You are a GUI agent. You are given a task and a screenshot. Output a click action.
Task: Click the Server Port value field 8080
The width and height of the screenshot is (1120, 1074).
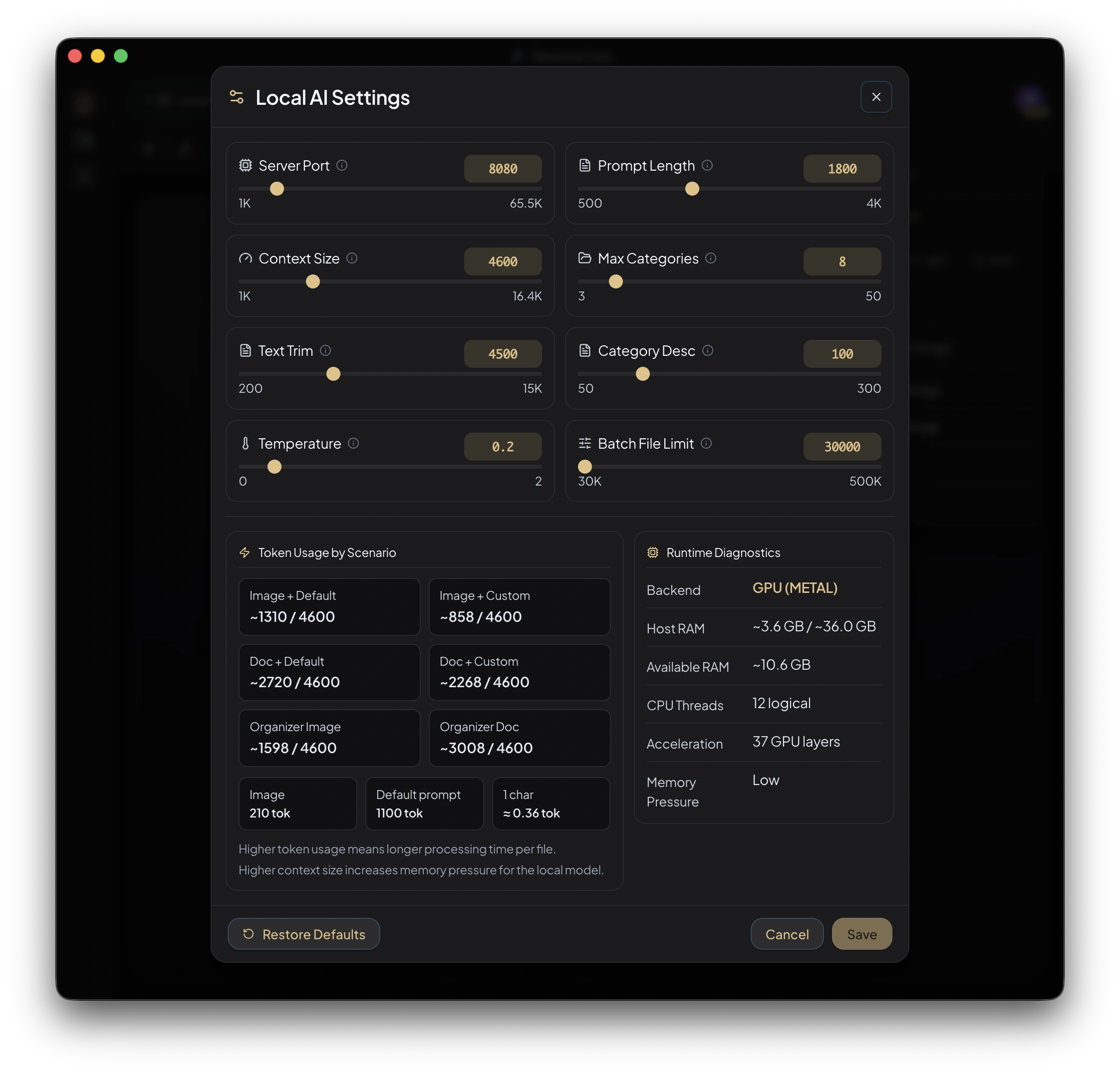tap(502, 169)
